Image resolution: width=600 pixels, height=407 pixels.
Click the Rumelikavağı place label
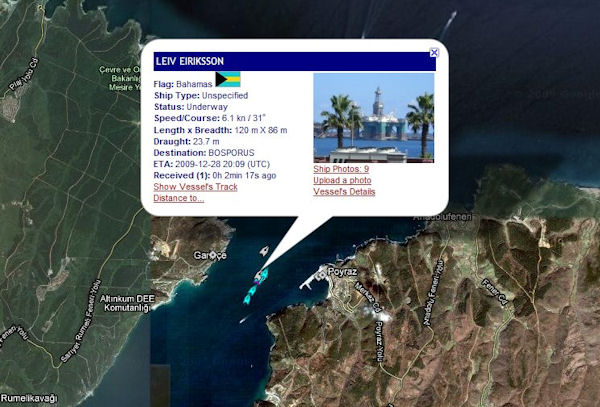tap(30, 398)
